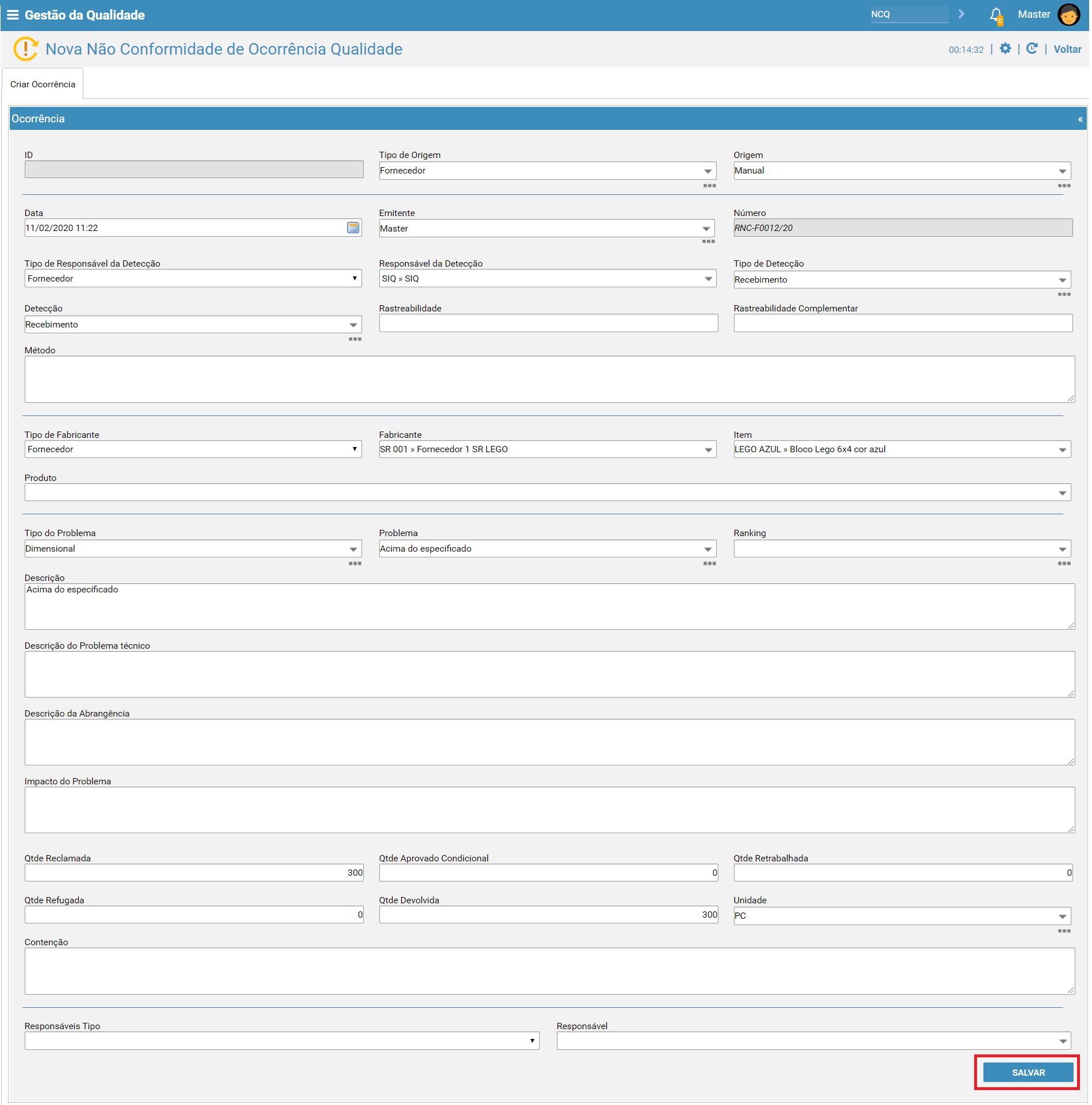Open the Unidade dropdown showing PC
The height and width of the screenshot is (1105, 1092).
point(902,915)
